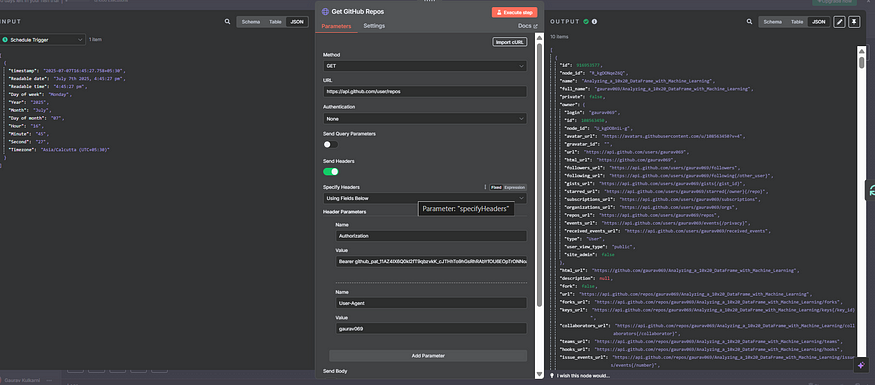
Task: Open the Specify Headers dropdown
Action: [x=425, y=198]
